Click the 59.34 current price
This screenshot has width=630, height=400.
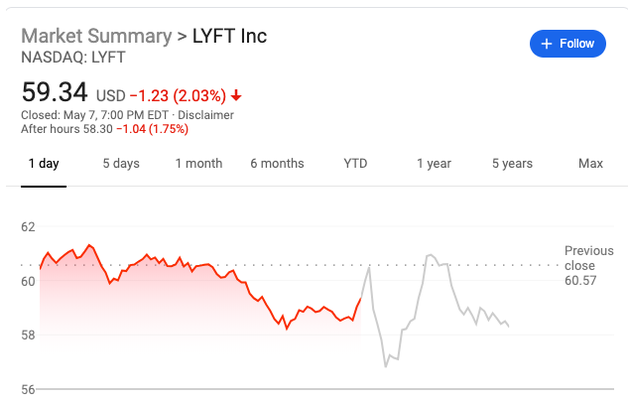(55, 92)
